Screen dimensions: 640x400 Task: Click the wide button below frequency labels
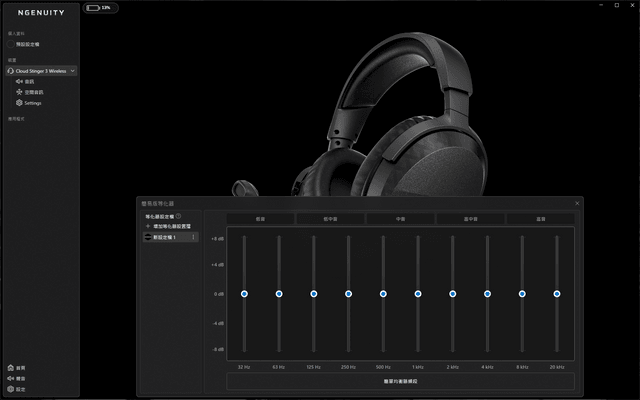coord(400,381)
